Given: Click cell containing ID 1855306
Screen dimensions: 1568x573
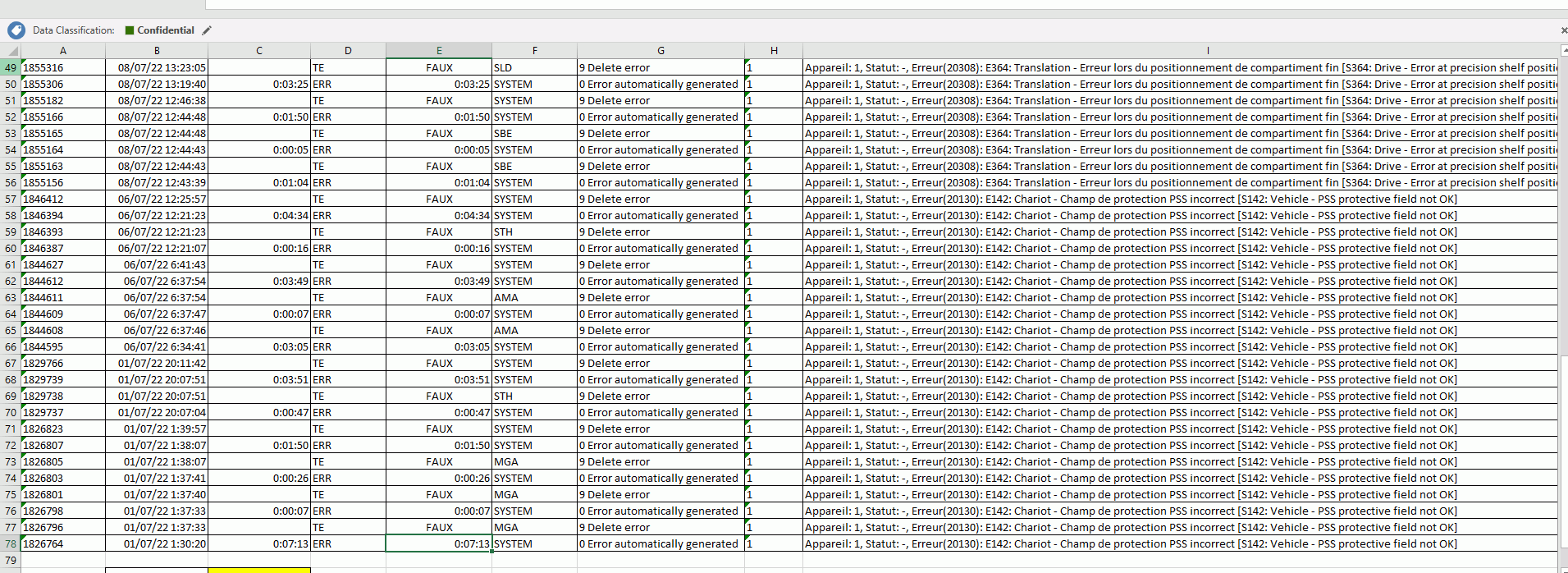Looking at the screenshot, I should [x=63, y=84].
